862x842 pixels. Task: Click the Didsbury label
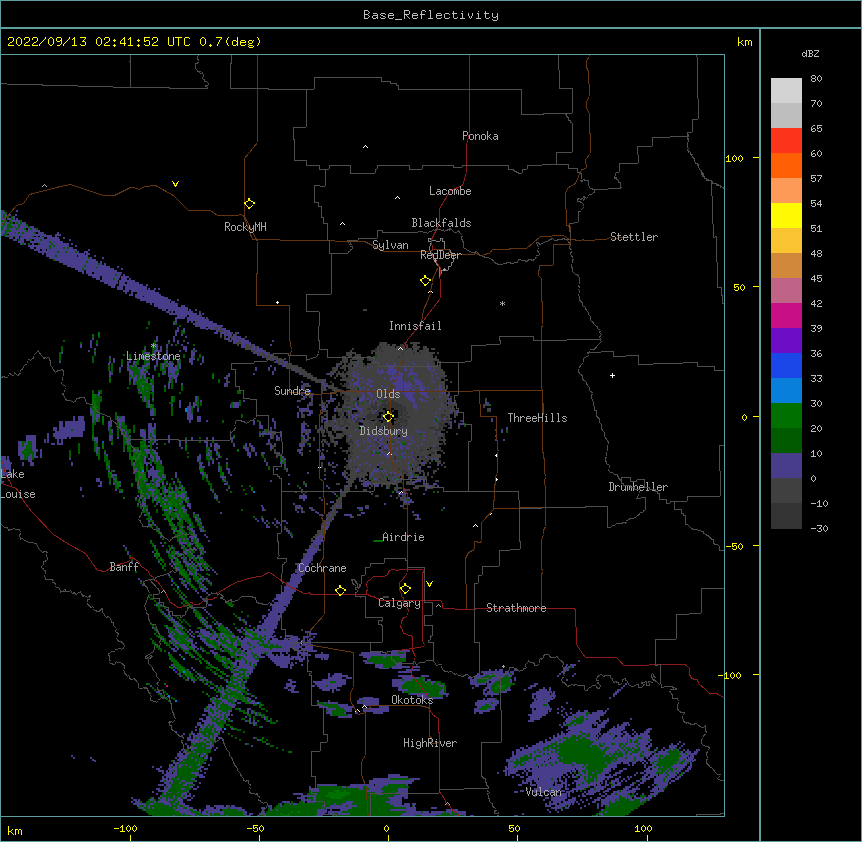point(383,431)
